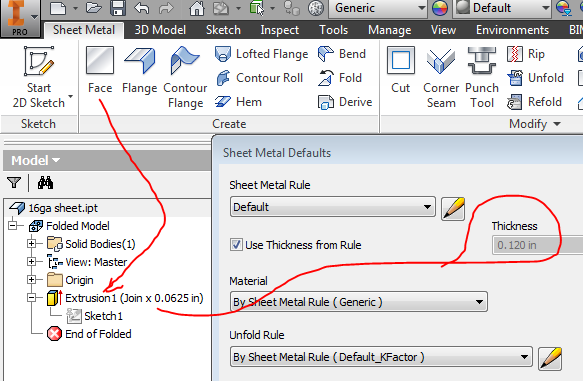Screen dimensions: 583x381
Task: Edit sheet metal rule with pencil icon
Action: 453,209
